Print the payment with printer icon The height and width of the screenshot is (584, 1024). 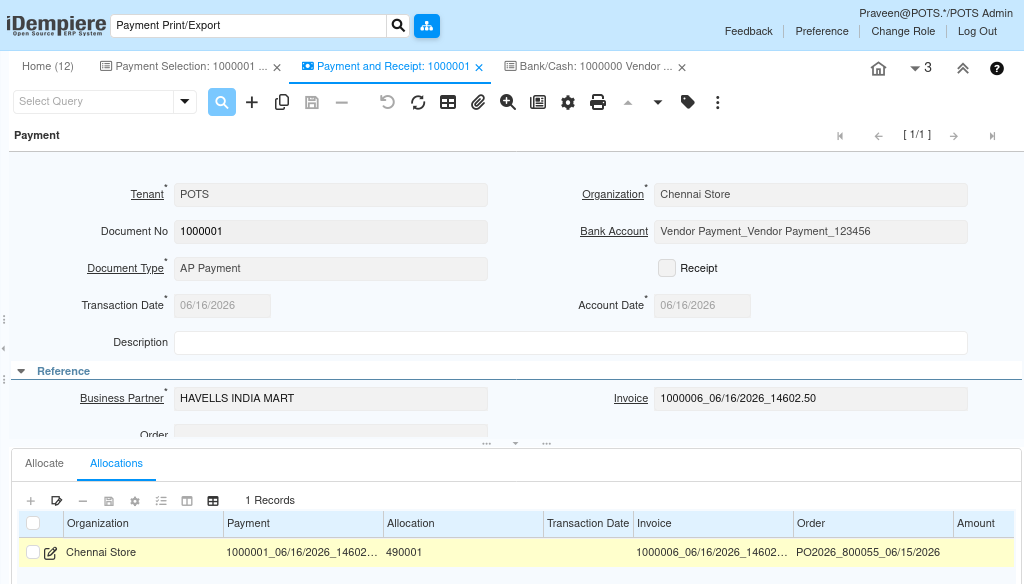(x=598, y=103)
